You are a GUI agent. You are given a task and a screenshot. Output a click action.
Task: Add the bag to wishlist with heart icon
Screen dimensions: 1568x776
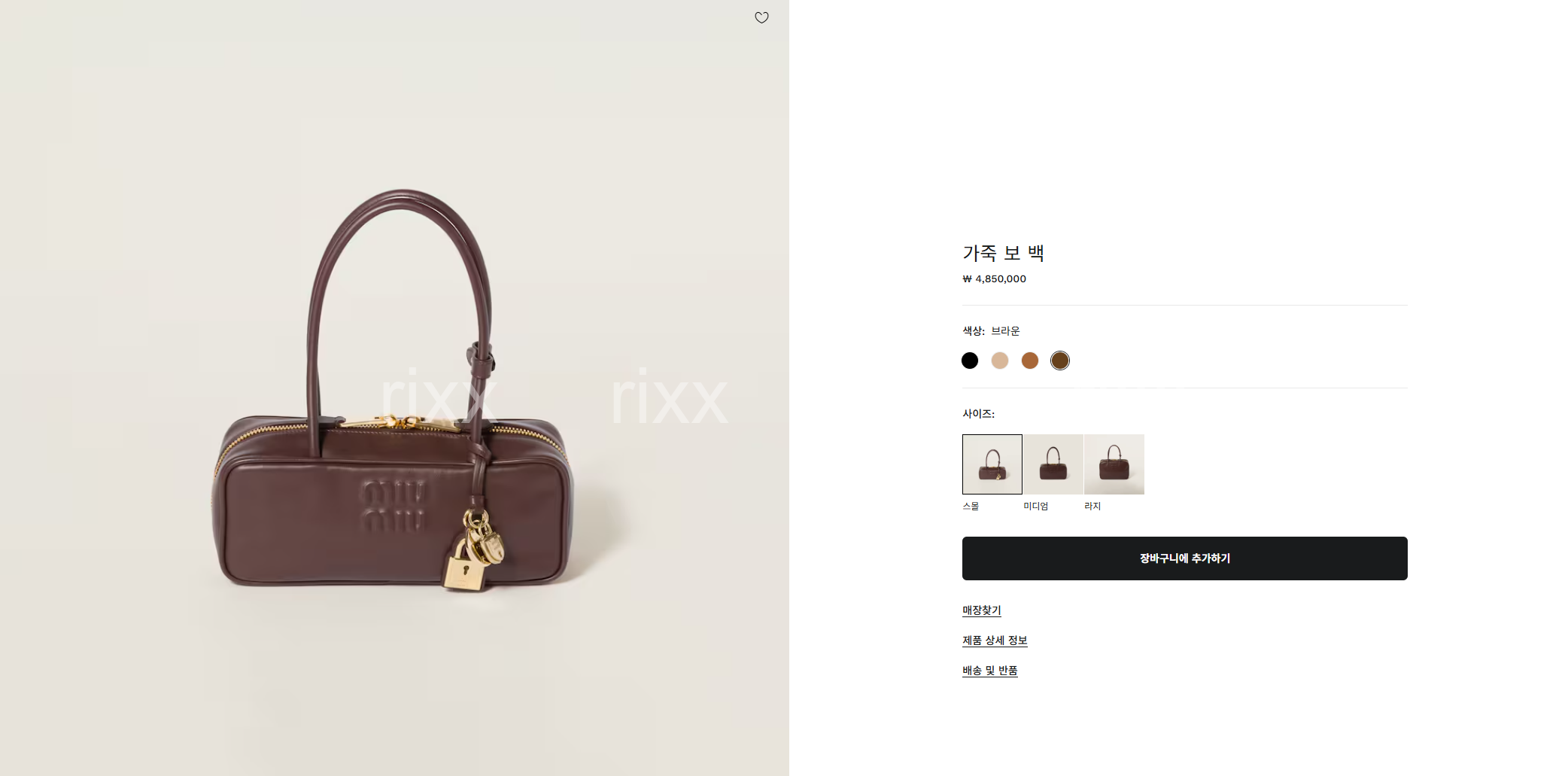tap(761, 17)
